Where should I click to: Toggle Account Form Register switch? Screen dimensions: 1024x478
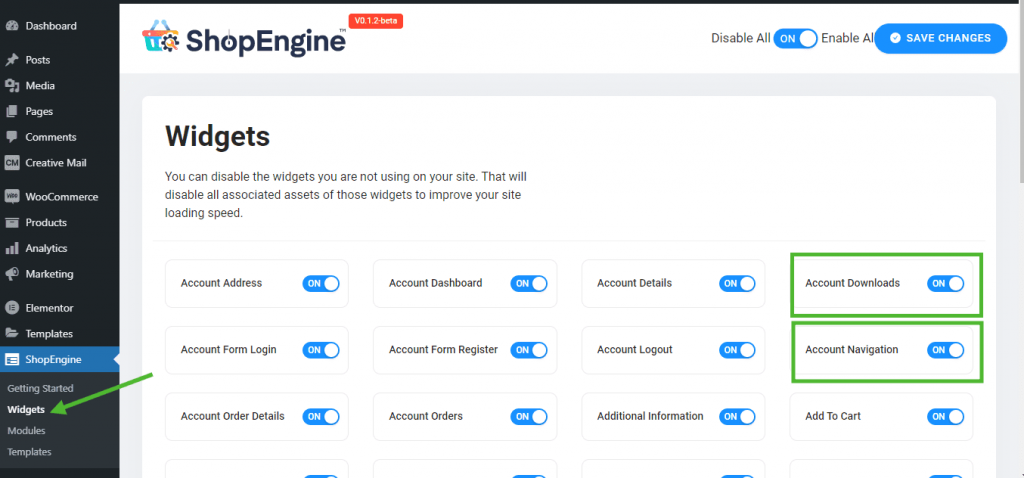(x=529, y=350)
